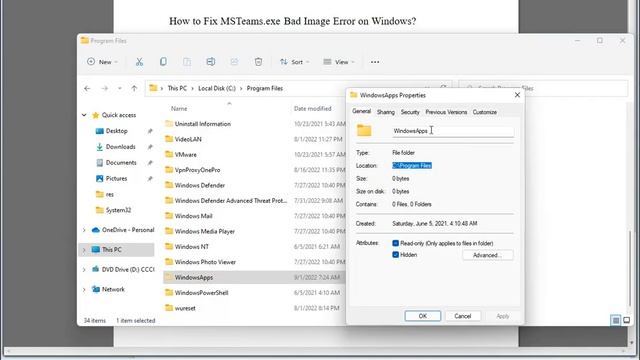Select the Windows Media Player folder

(x=255, y=231)
